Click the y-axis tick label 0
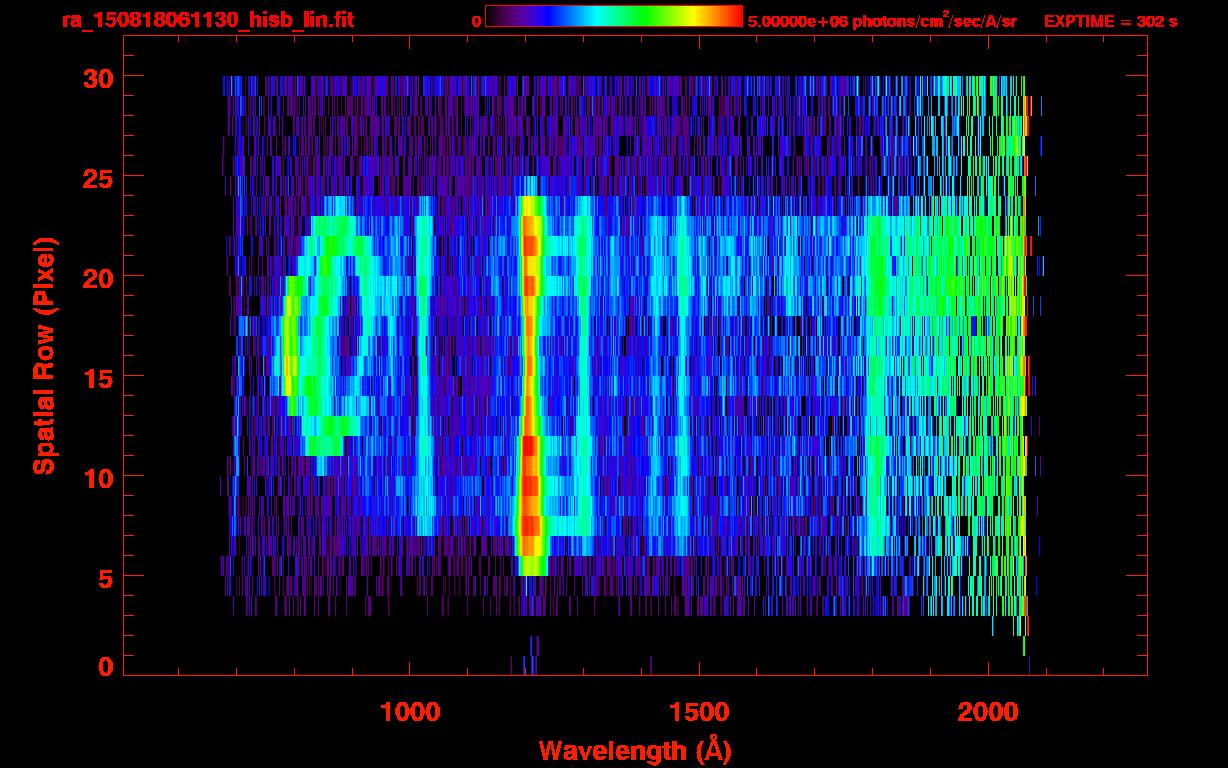 [105, 666]
